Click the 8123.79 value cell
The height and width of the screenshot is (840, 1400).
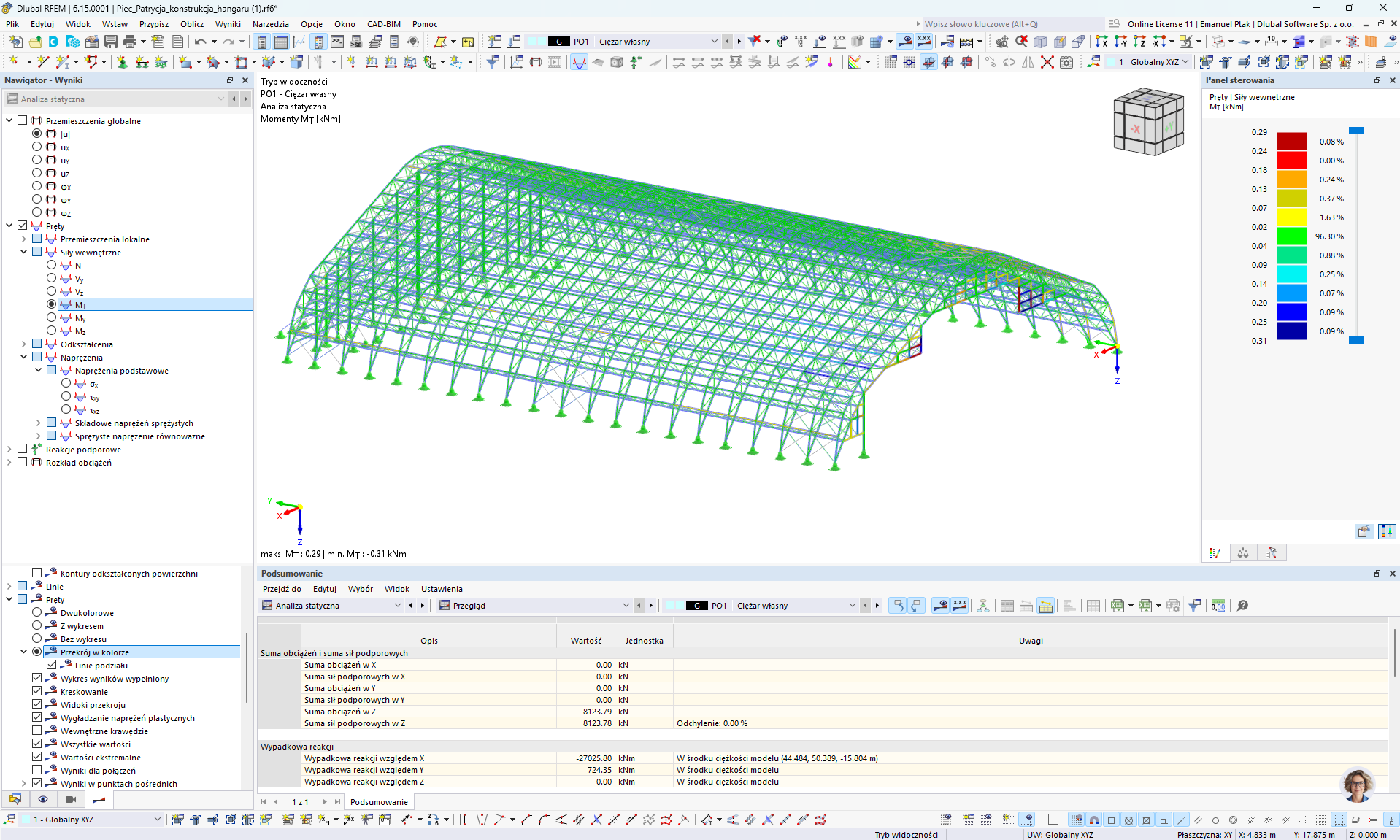click(585, 712)
